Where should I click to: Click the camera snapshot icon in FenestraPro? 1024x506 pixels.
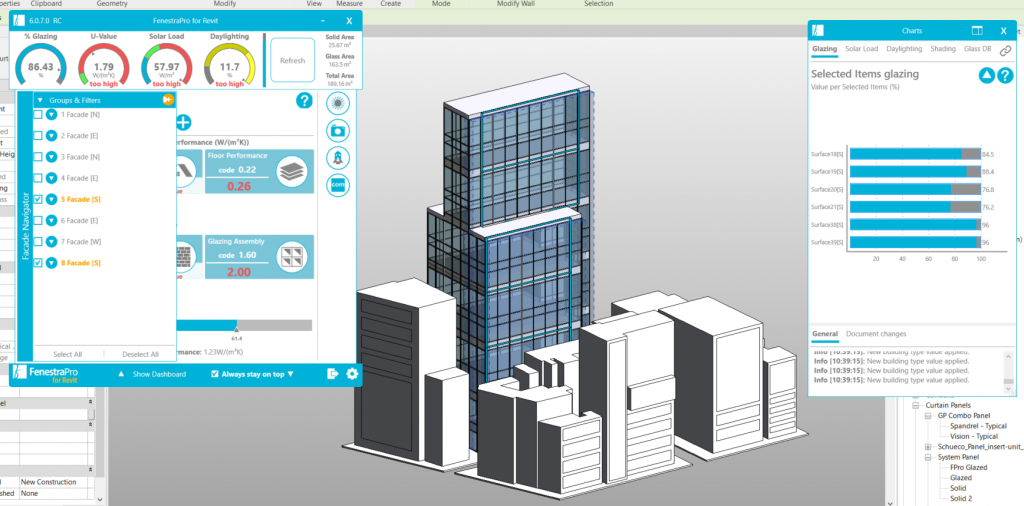[338, 131]
